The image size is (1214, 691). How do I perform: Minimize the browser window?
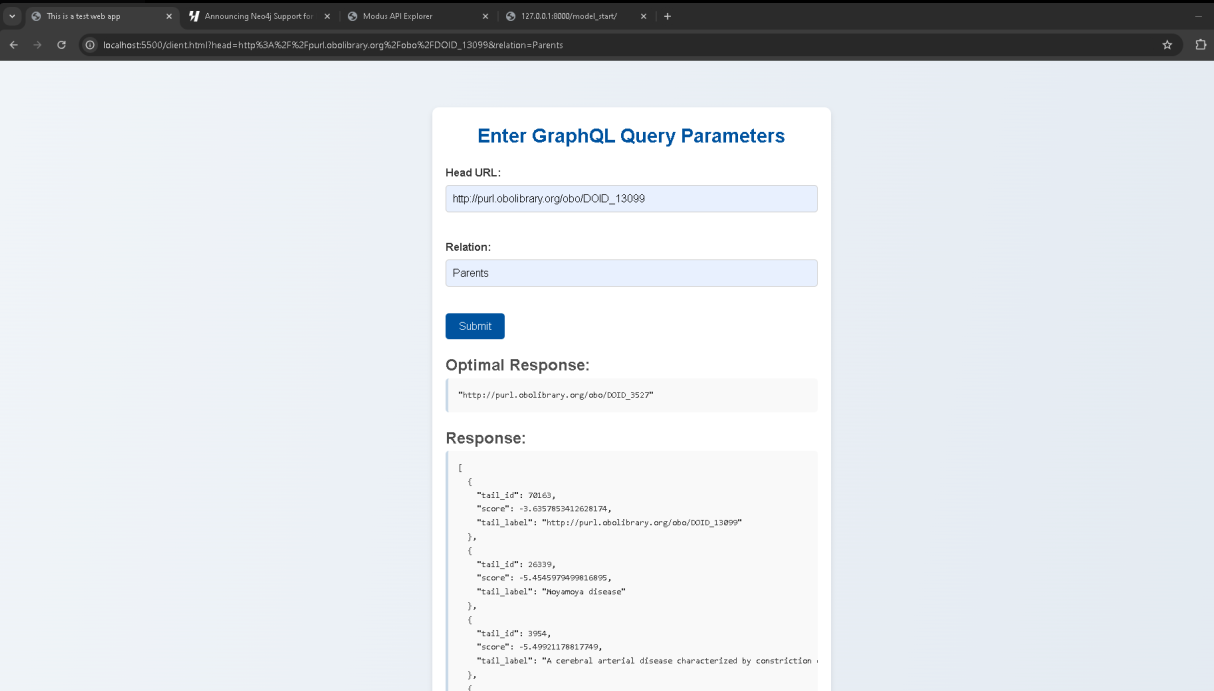1199,16
